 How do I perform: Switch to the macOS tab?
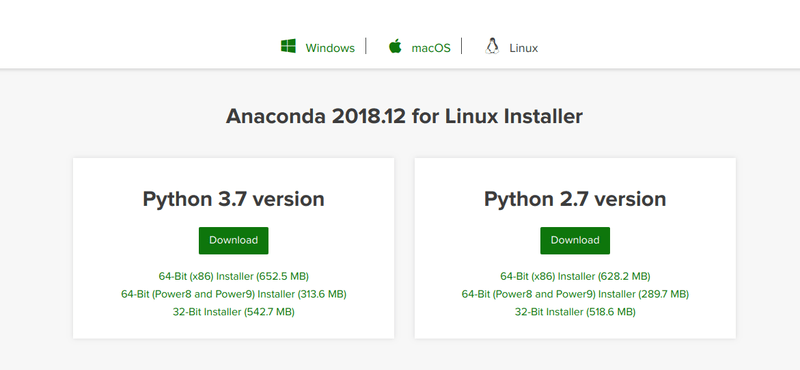pyautogui.click(x=431, y=48)
